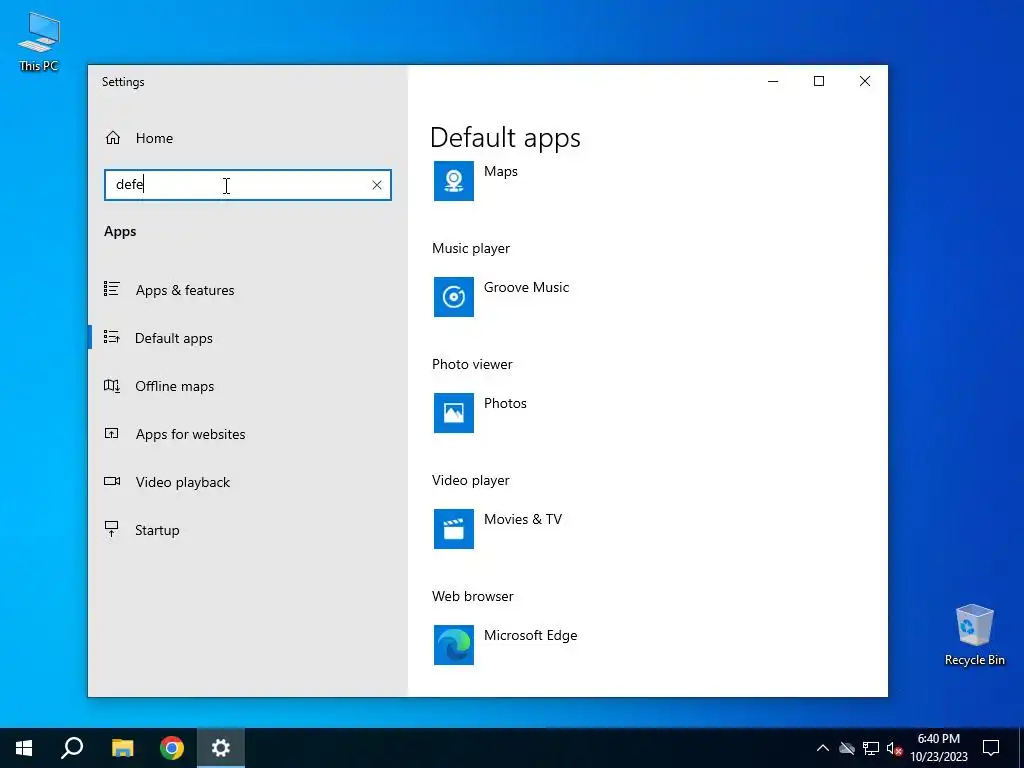Image resolution: width=1024 pixels, height=768 pixels.
Task: Click the Web browser heading text
Action: [x=473, y=596]
